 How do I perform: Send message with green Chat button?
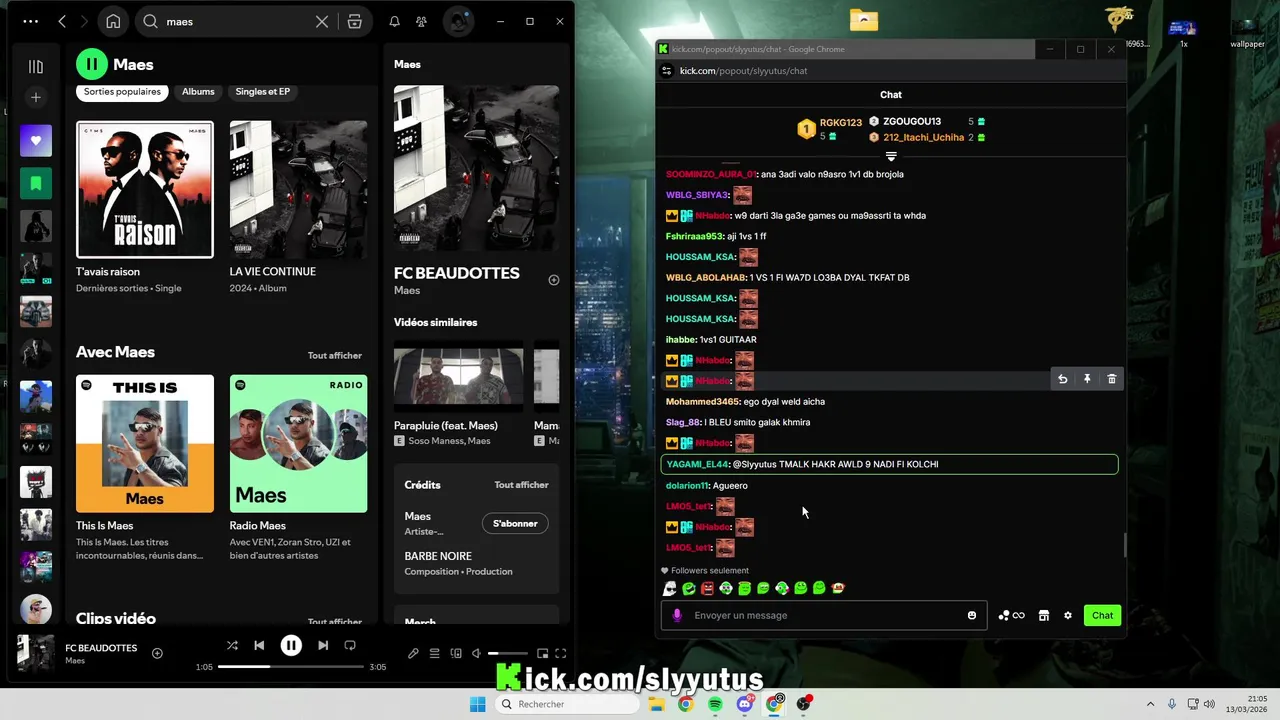tap(1102, 615)
